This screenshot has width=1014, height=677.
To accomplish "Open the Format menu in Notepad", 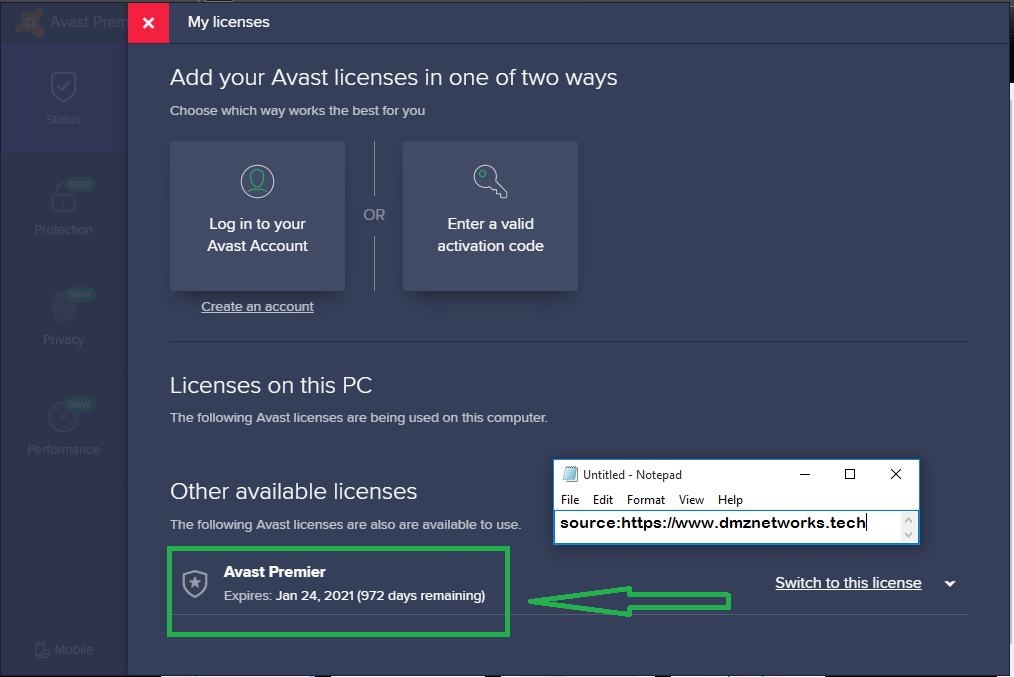I will (645, 499).
